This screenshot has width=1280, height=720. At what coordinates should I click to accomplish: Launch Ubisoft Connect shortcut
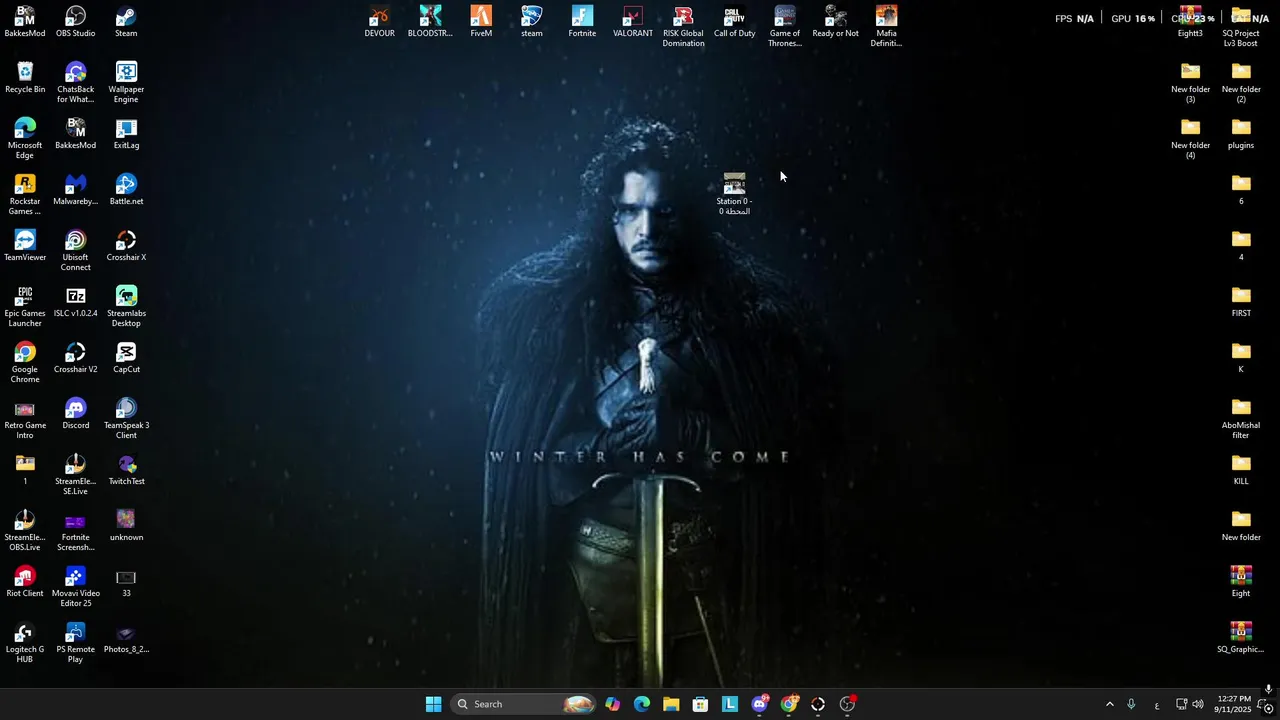(x=75, y=251)
